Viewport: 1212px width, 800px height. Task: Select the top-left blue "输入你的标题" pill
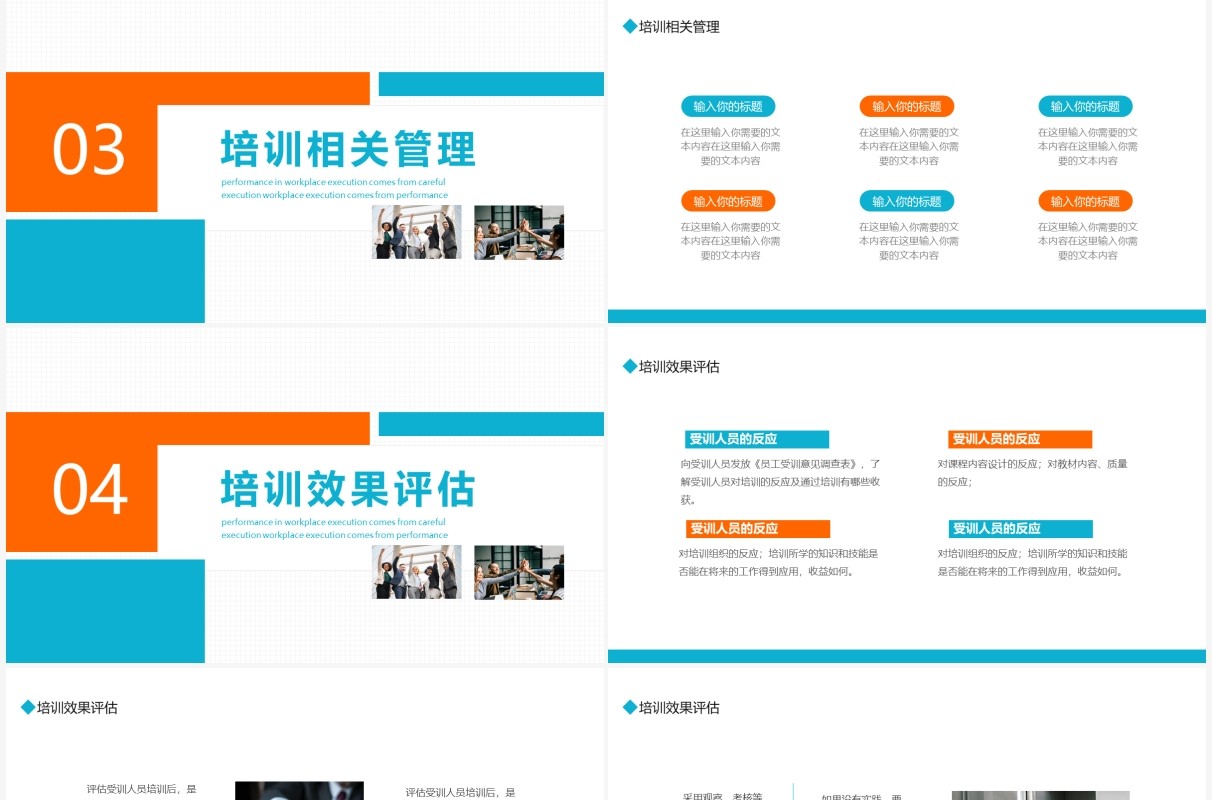coord(728,106)
